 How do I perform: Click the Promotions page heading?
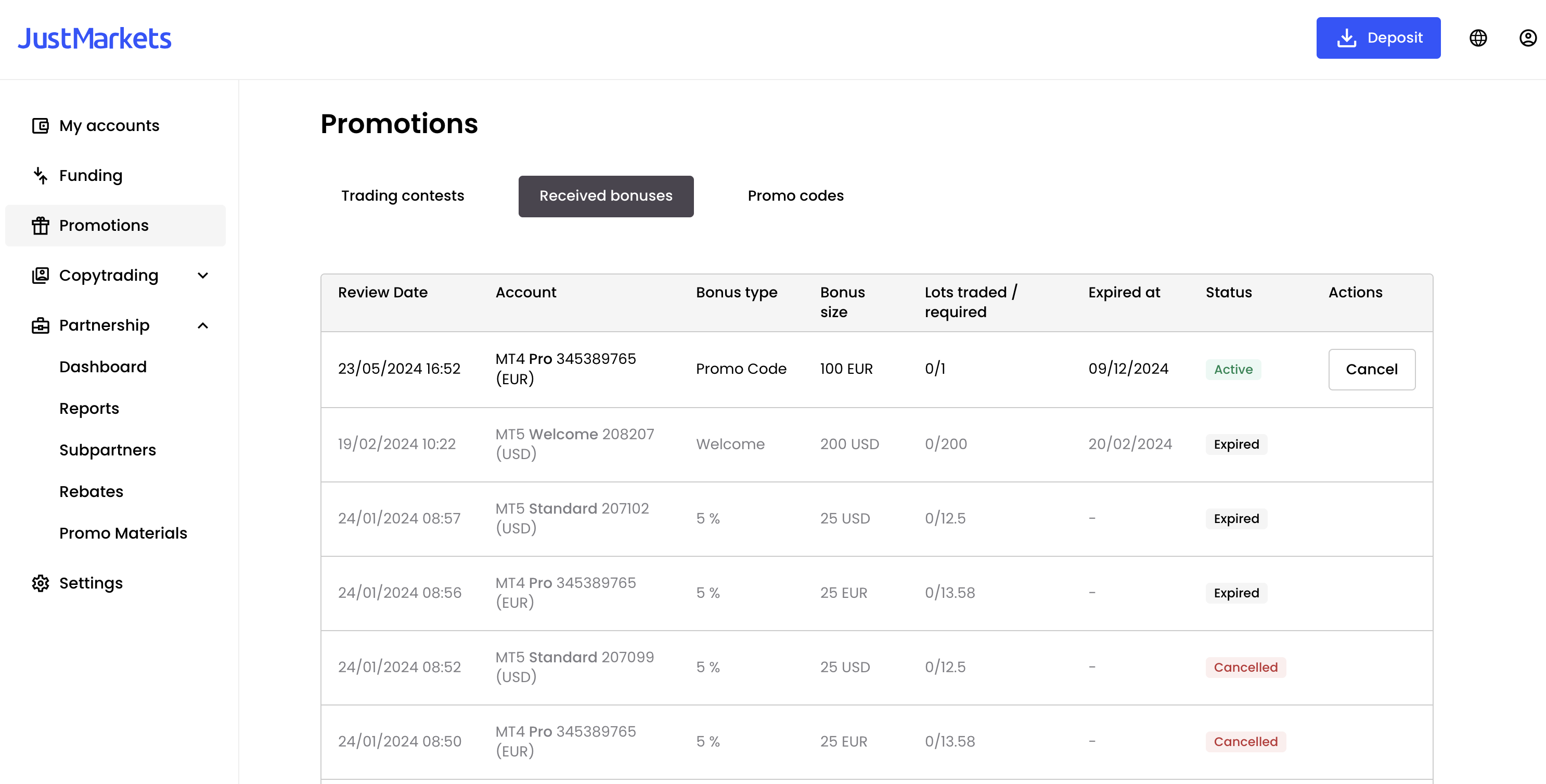pyautogui.click(x=399, y=124)
